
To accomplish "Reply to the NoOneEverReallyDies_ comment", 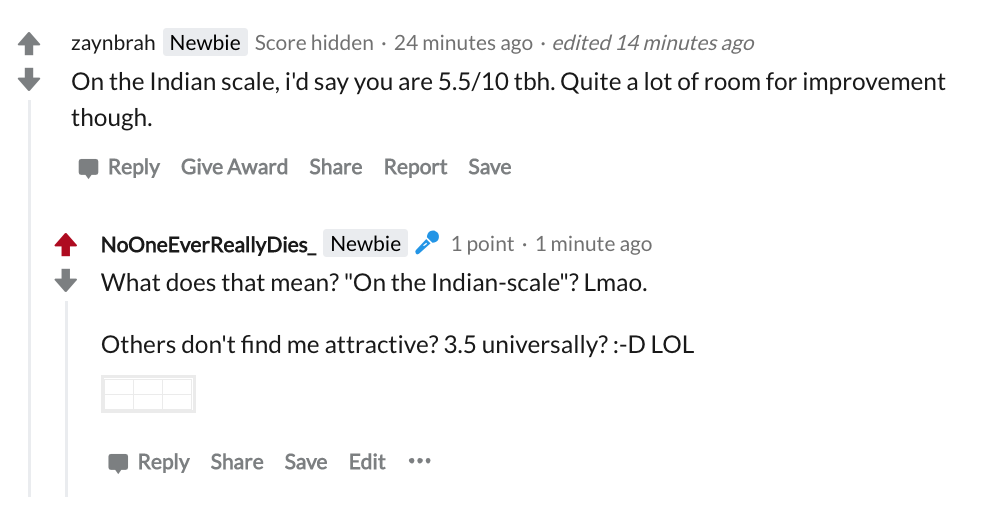I will 149,462.
